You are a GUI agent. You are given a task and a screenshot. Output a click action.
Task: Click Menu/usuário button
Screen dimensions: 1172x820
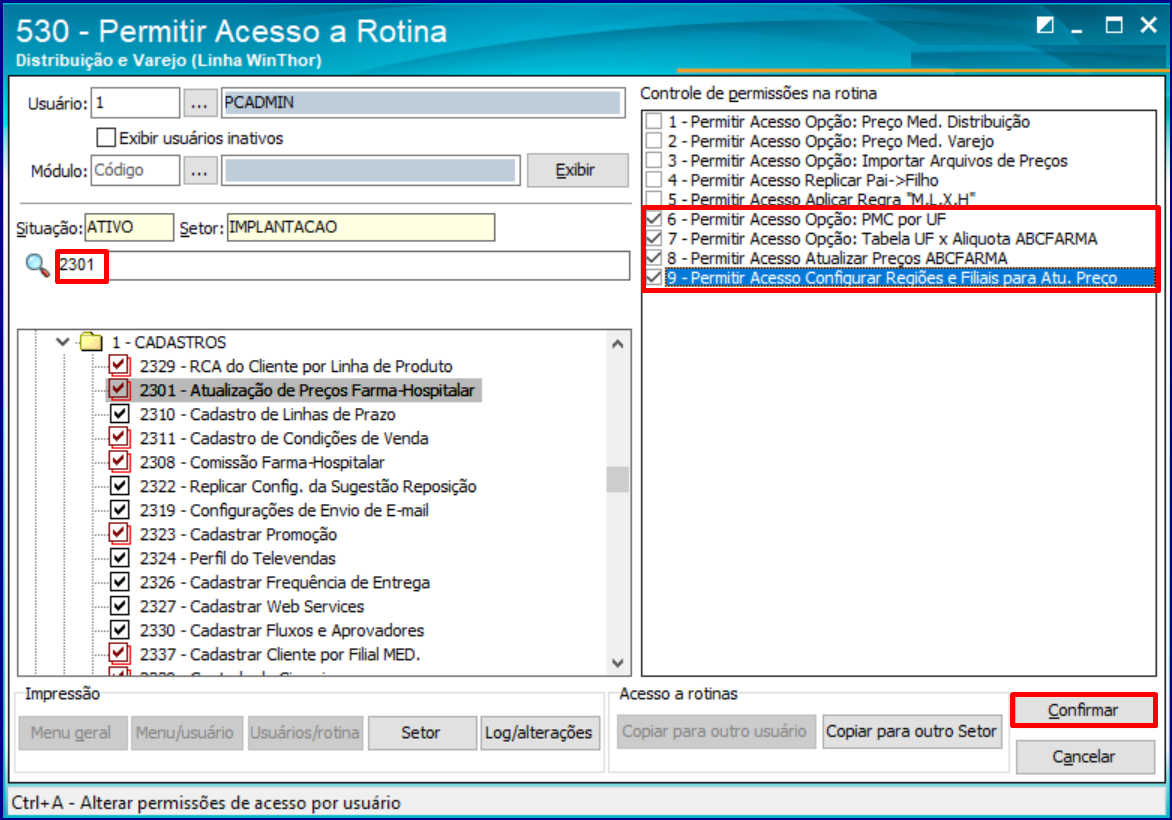[185, 733]
